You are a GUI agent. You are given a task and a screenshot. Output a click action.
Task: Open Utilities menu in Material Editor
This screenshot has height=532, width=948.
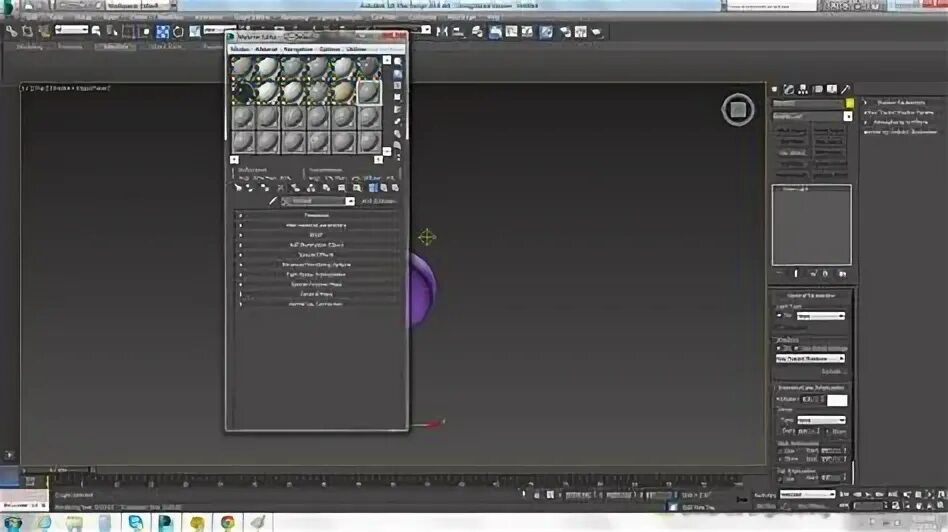[356, 49]
